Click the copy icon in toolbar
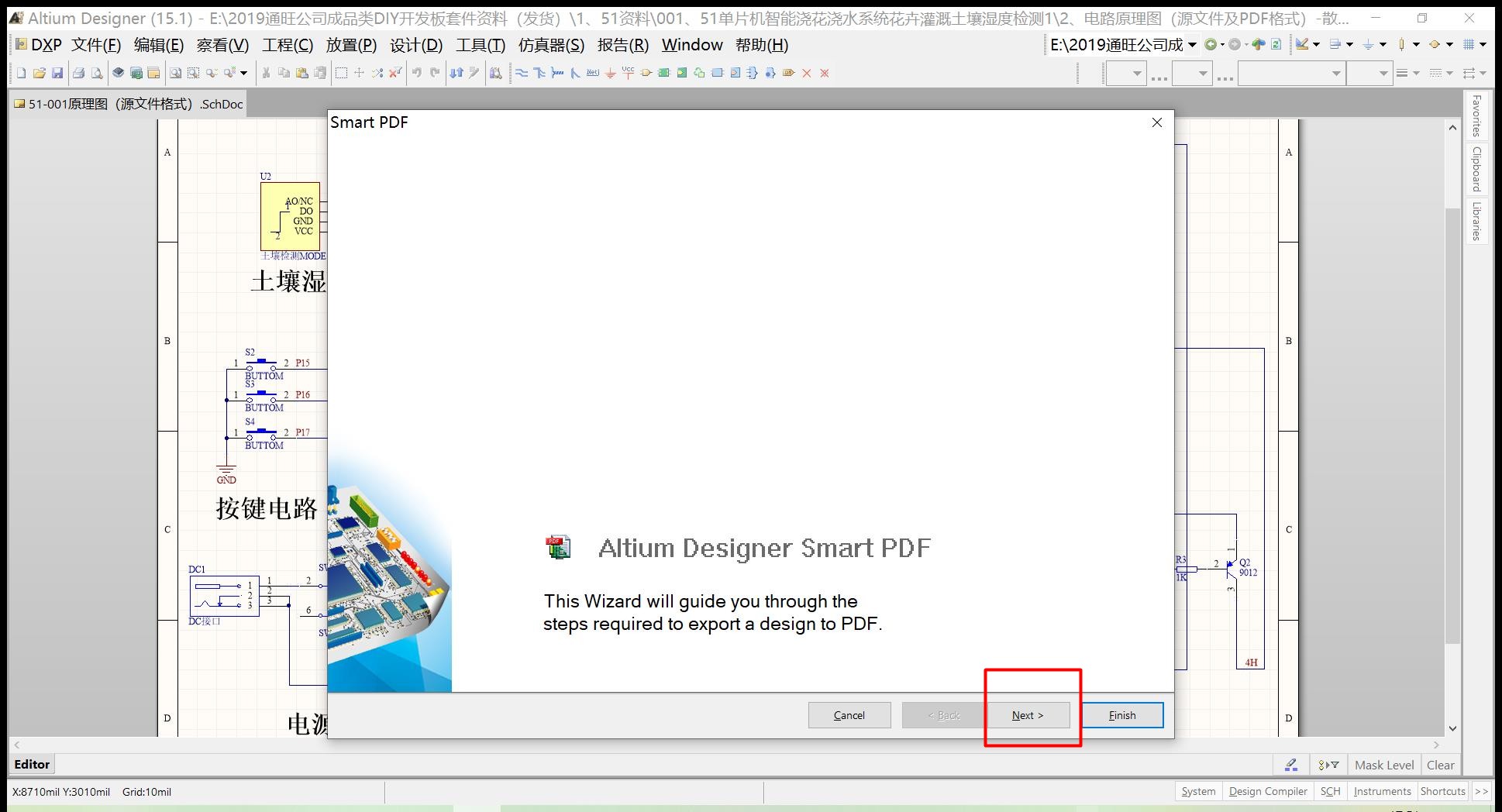Image resolution: width=1502 pixels, height=812 pixels. click(284, 73)
